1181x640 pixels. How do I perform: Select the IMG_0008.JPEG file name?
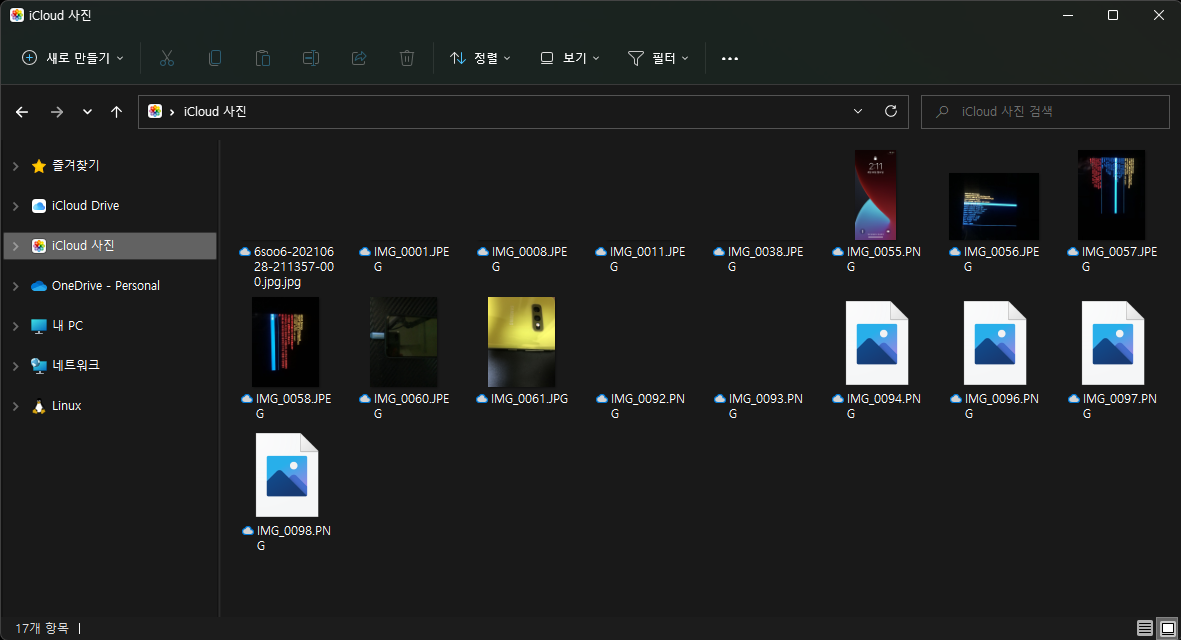coord(529,259)
